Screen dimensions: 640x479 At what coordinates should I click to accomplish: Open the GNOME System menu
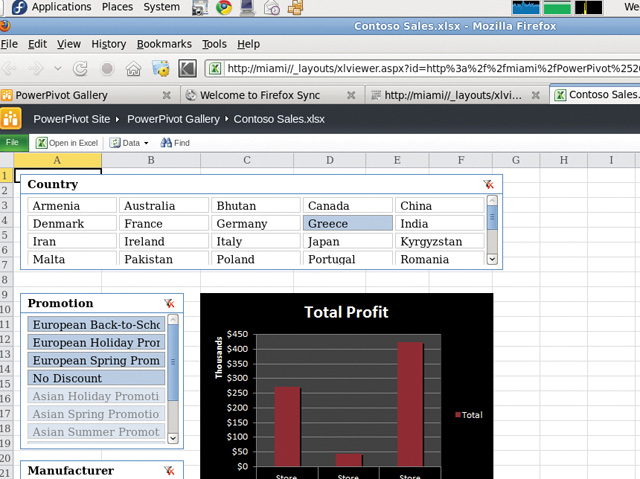click(162, 7)
